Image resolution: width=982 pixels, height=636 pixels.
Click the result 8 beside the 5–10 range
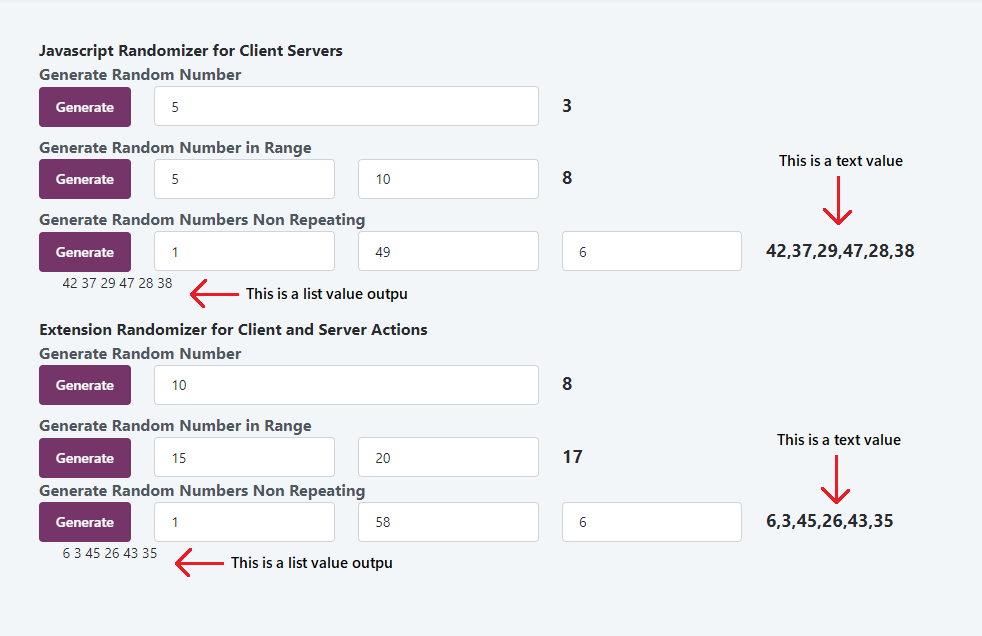coord(567,178)
